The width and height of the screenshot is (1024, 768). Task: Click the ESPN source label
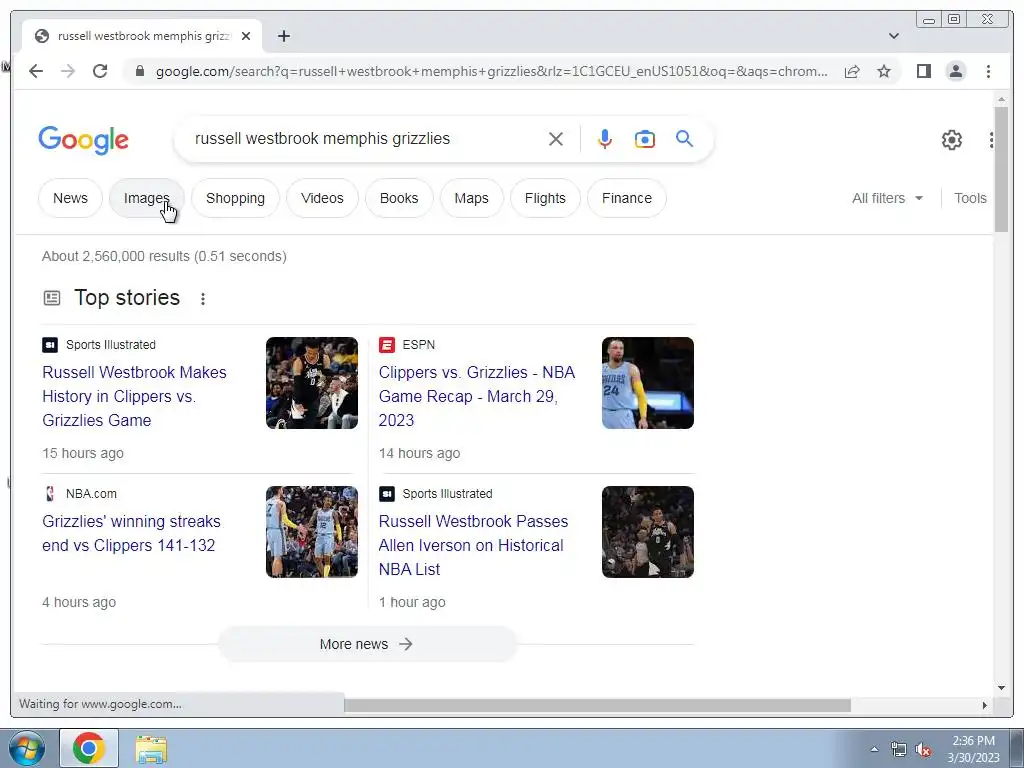coord(407,345)
